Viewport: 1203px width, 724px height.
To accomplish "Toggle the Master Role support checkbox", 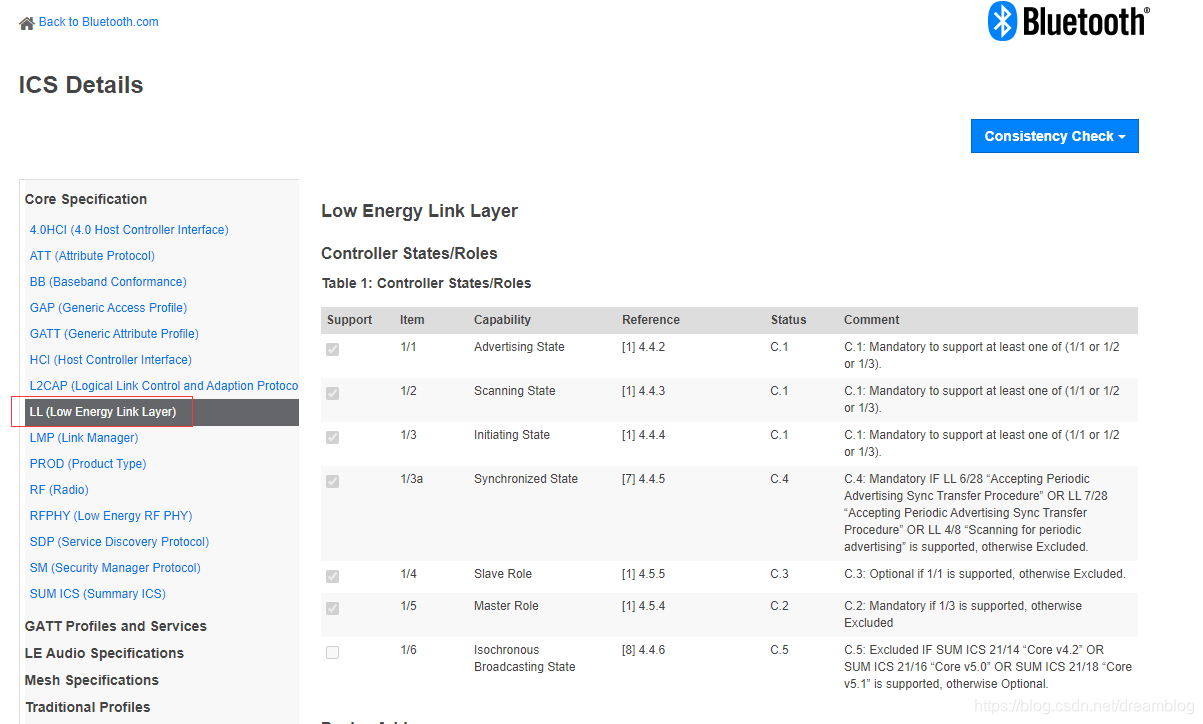I will coord(332,608).
